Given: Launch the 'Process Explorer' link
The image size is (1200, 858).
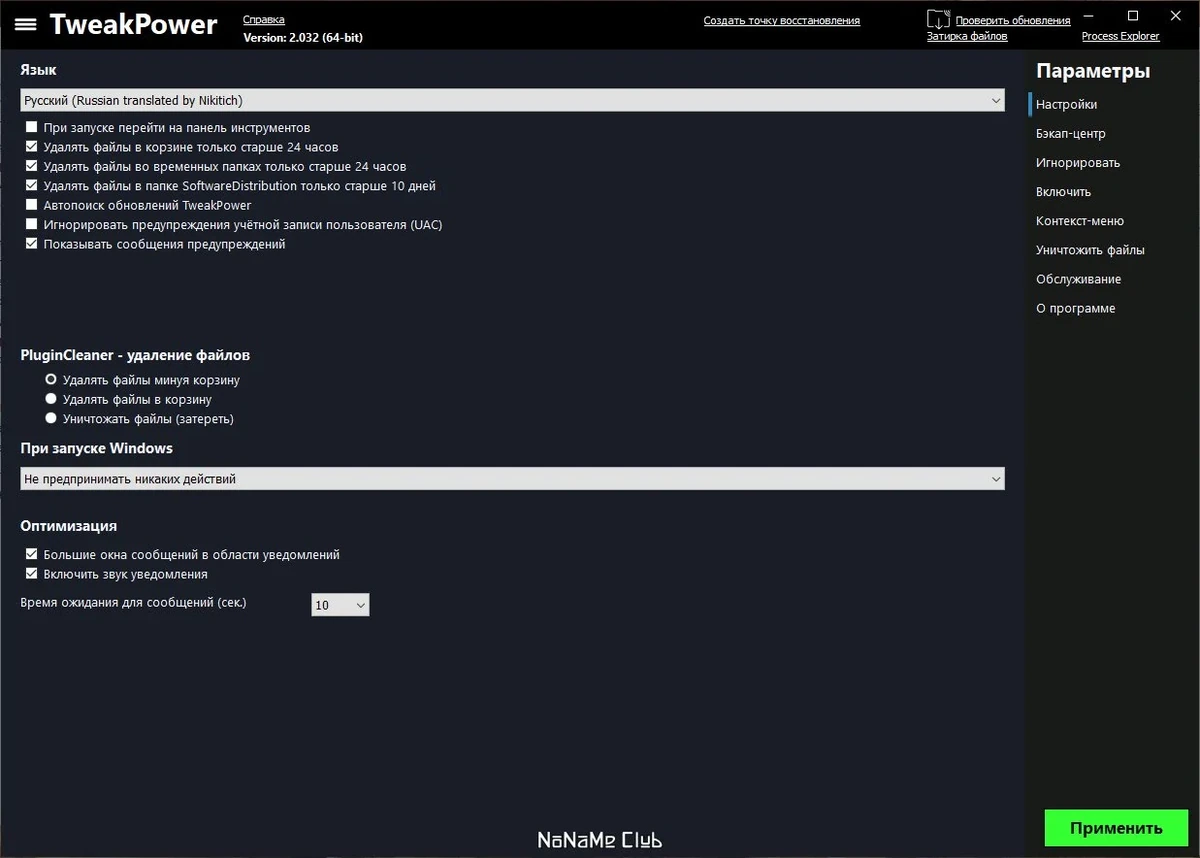Looking at the screenshot, I should 1120,36.
